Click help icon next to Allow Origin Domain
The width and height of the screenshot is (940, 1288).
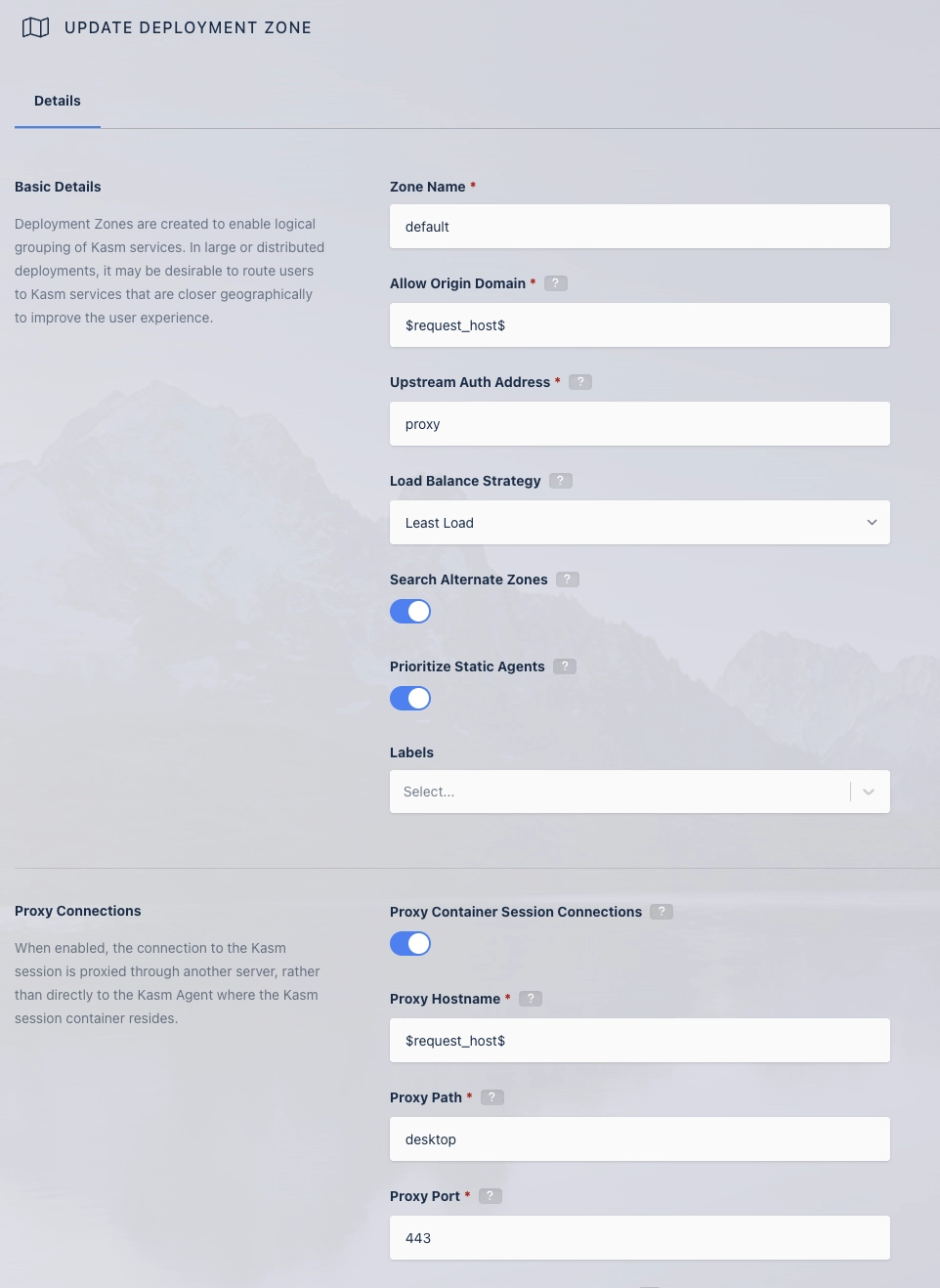coord(555,283)
